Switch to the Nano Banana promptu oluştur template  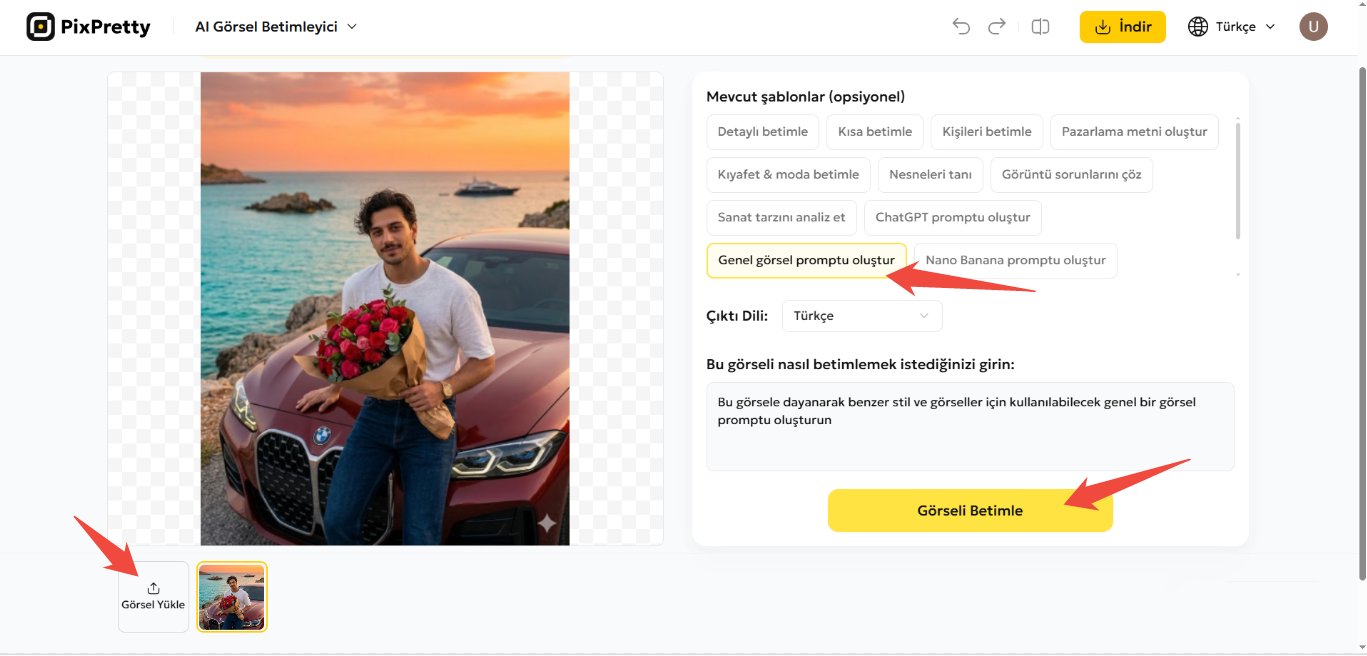pyautogui.click(x=1015, y=260)
